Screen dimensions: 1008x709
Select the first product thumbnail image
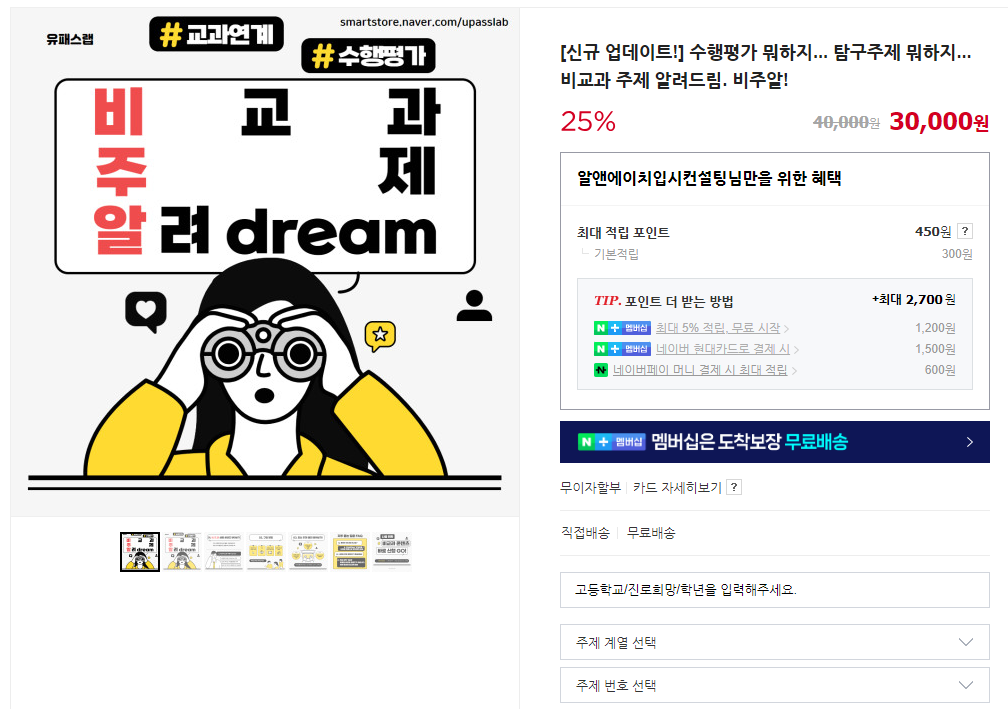coord(140,552)
